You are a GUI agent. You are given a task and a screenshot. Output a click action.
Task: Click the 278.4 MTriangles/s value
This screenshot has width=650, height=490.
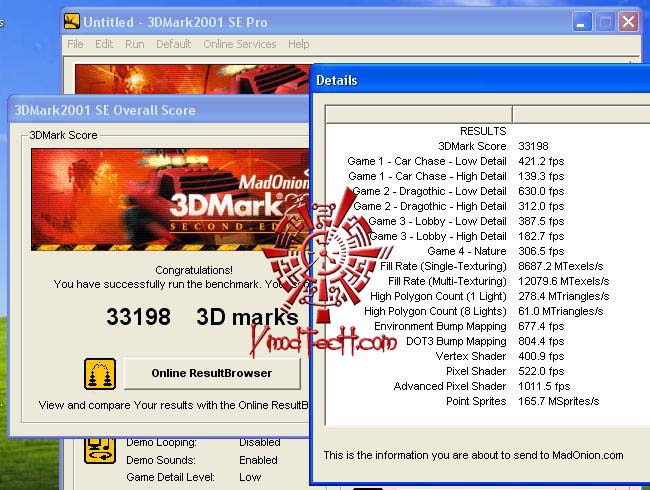coord(564,296)
